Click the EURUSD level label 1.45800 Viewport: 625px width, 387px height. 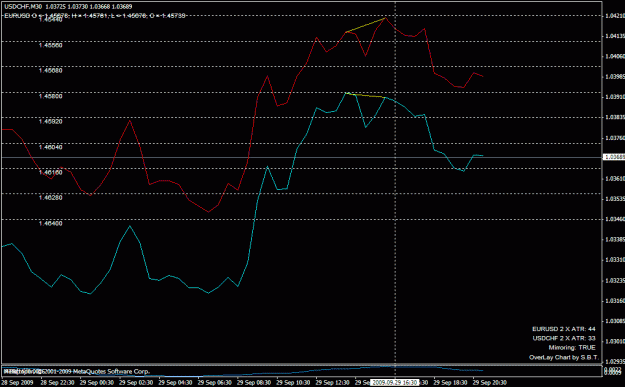[50, 96]
